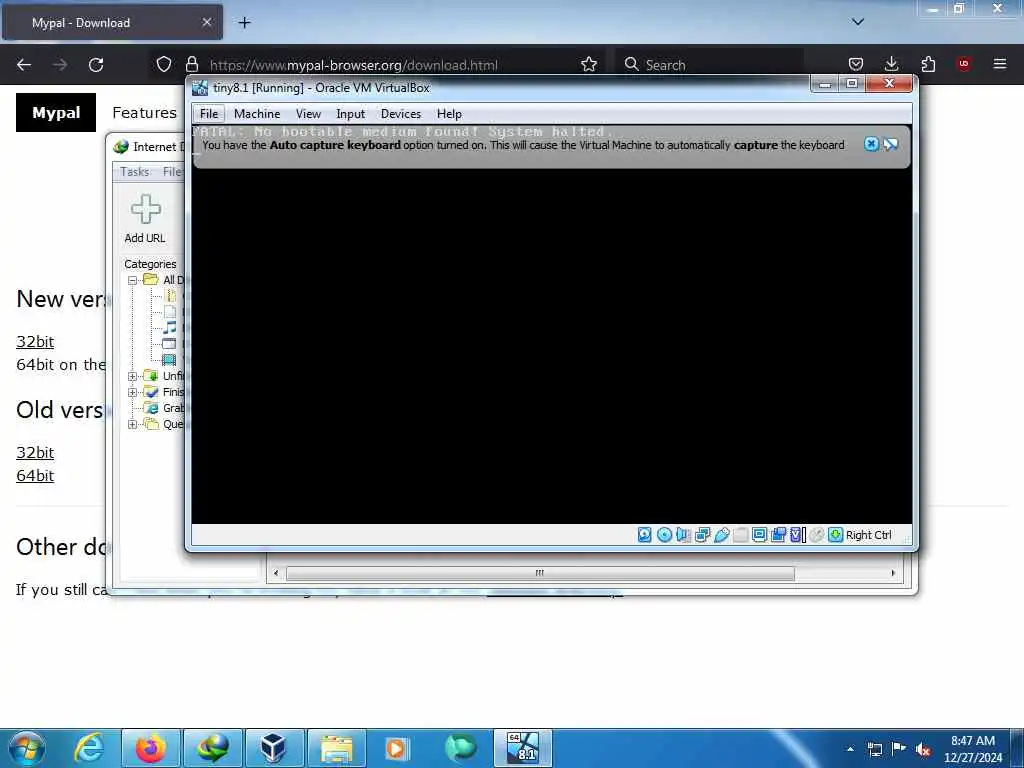Click the muted volume tray icon
Viewport: 1024px width, 768px height.
(923, 750)
